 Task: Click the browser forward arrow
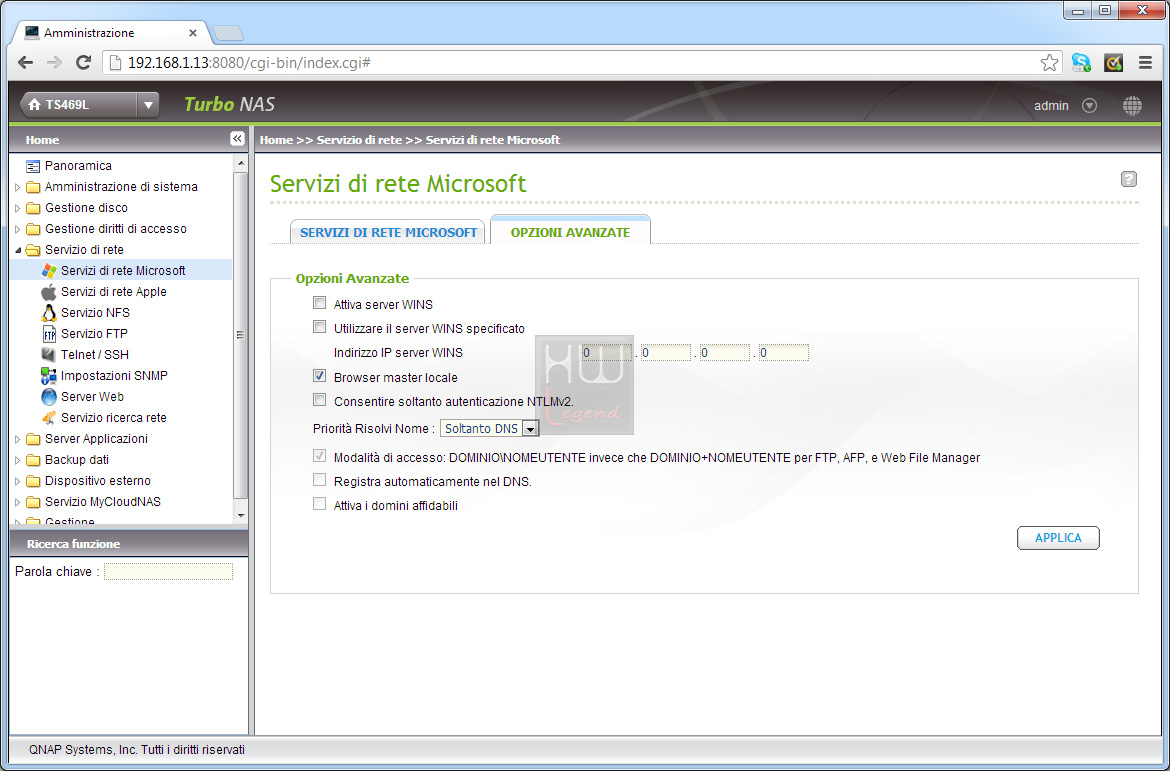pos(54,63)
